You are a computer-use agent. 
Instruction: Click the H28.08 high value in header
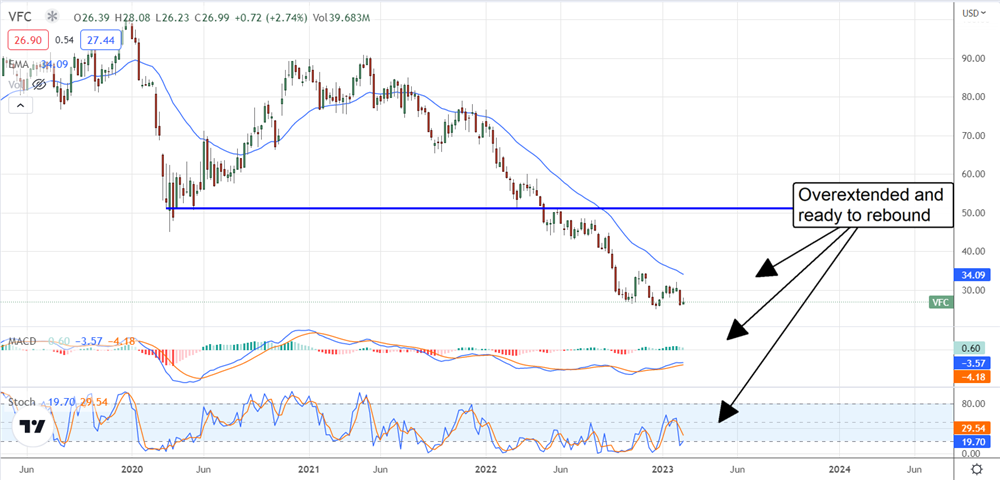pos(131,18)
